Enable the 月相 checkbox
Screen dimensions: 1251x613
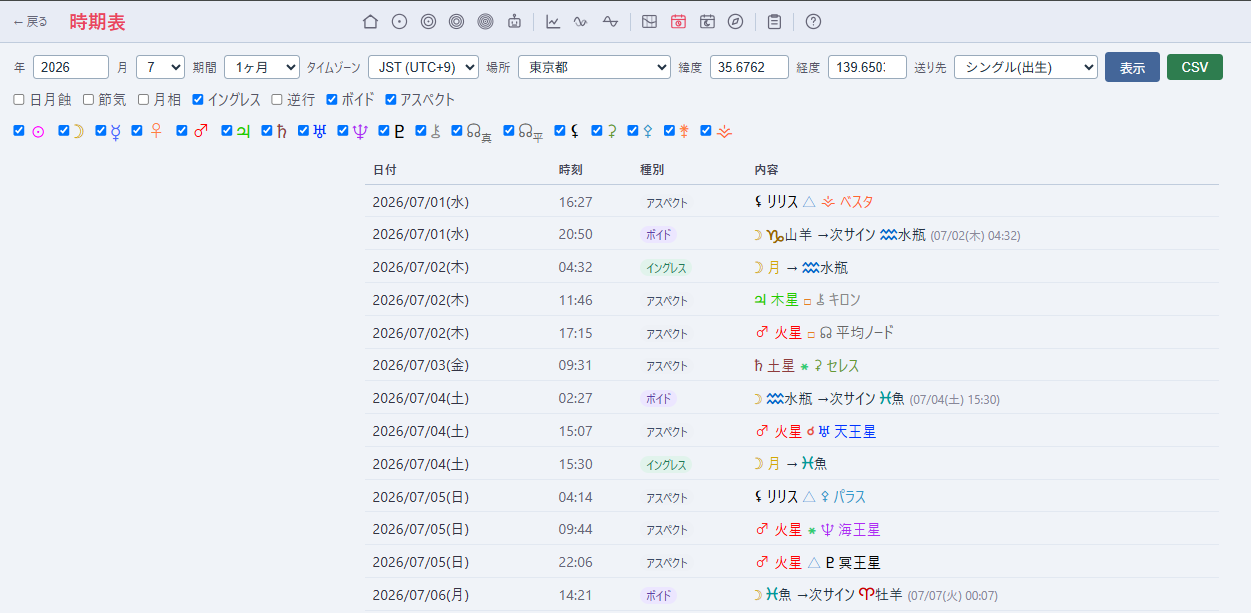(x=143, y=100)
